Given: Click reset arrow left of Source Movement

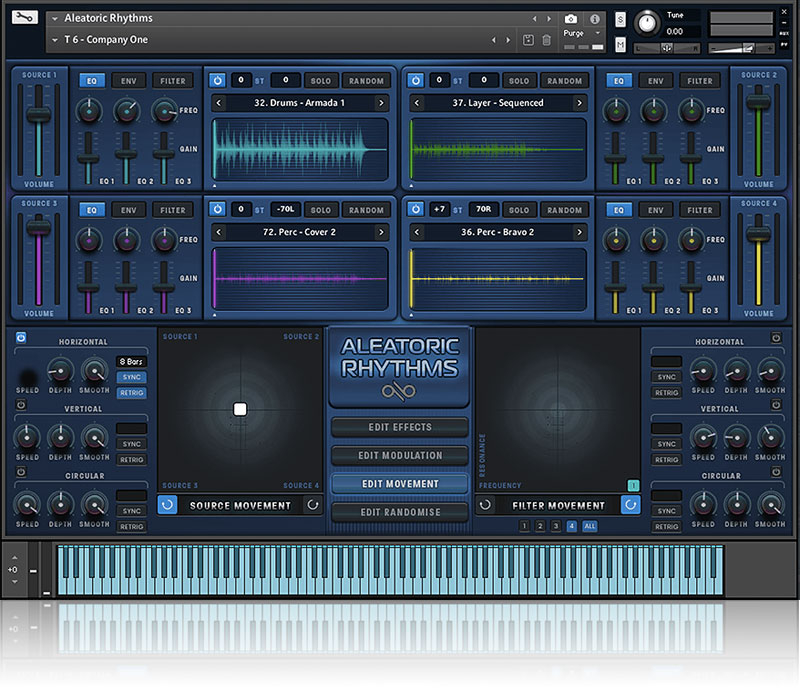Looking at the screenshot, I should pos(168,505).
